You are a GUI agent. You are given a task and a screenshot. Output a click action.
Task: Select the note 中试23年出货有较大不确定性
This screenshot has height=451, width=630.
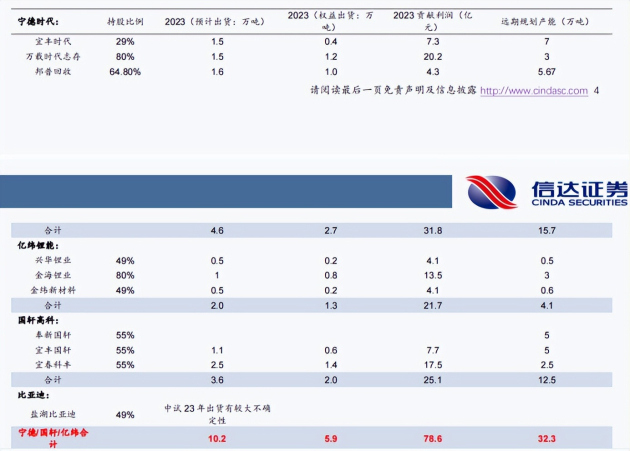click(217, 414)
